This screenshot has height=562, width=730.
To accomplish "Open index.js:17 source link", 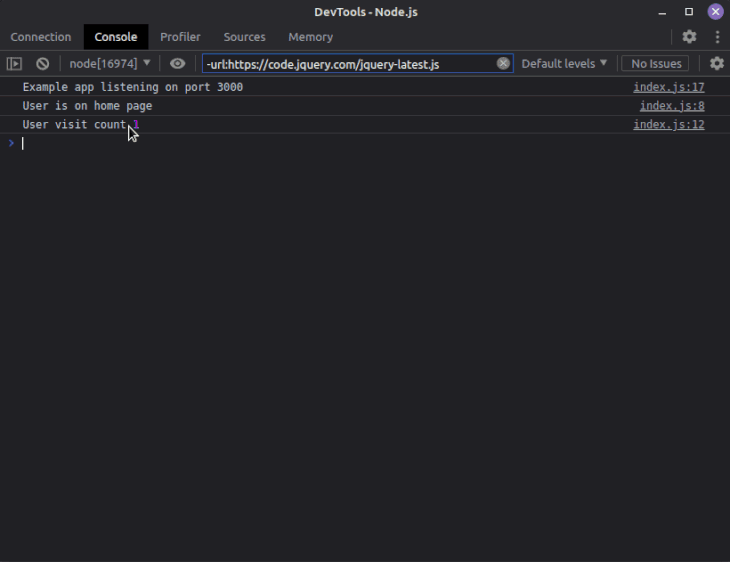I will click(669, 87).
